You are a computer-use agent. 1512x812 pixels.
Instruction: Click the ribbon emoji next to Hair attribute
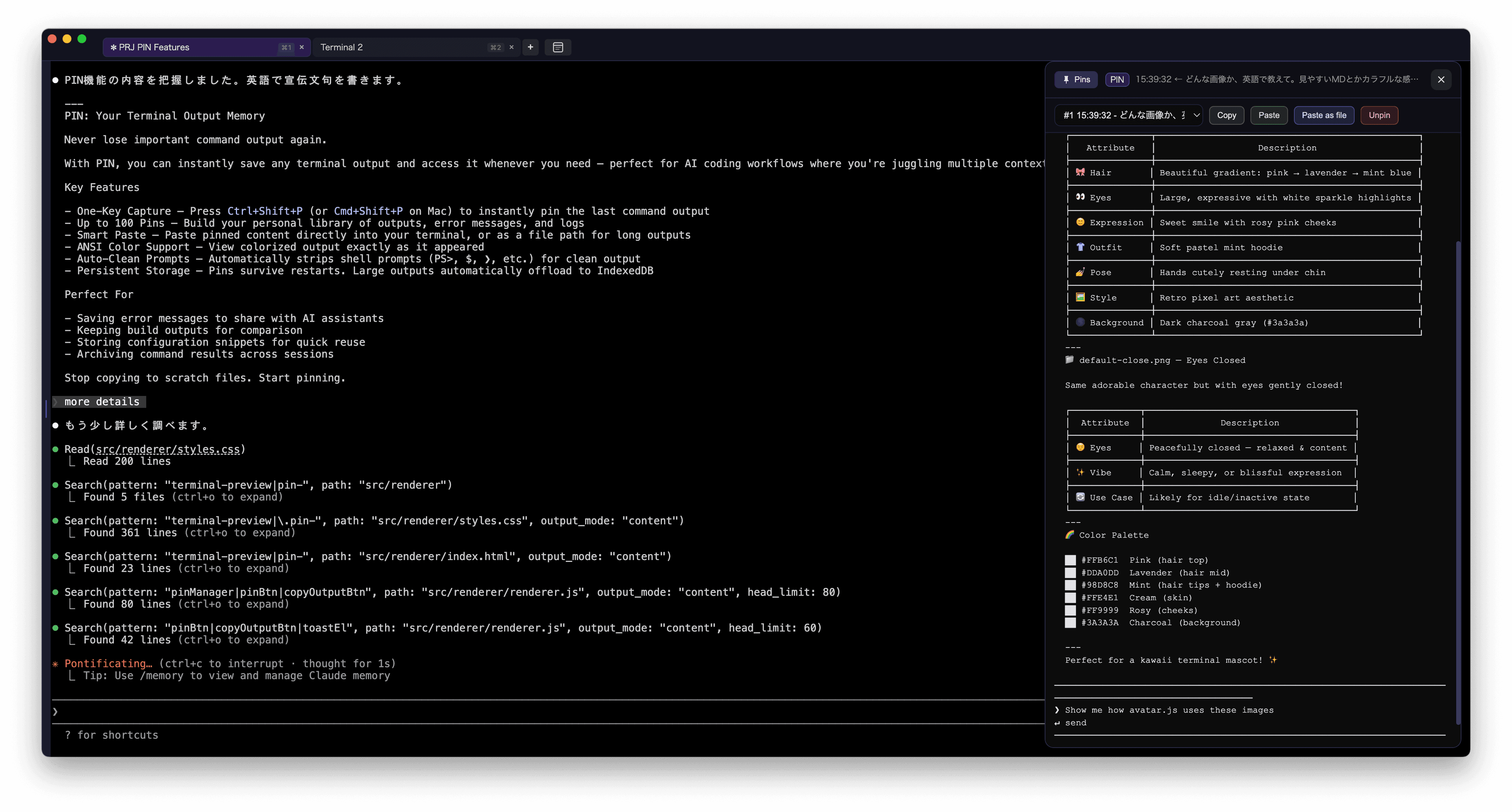(1080, 172)
